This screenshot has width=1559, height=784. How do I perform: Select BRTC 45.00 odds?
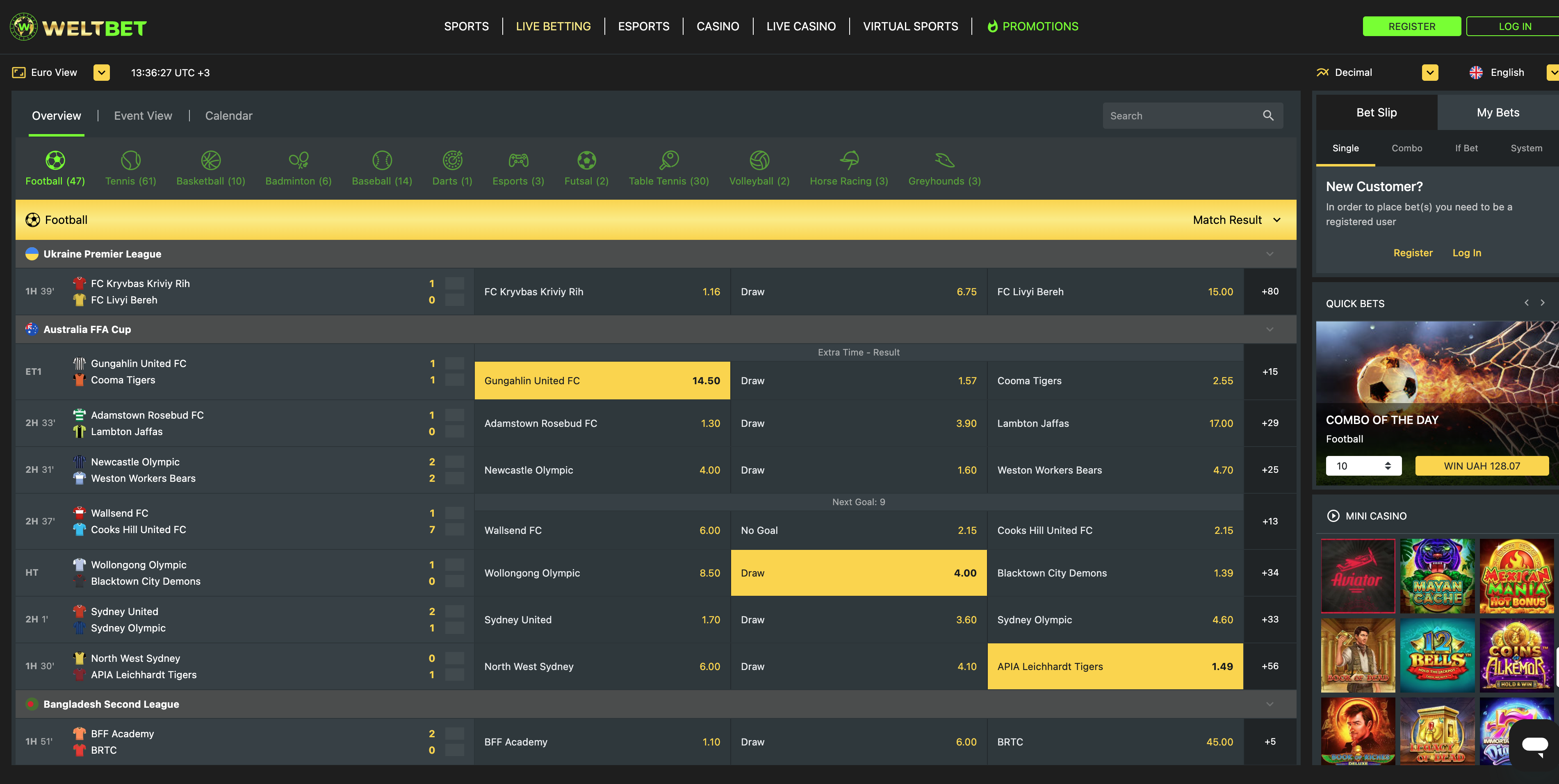coord(1115,742)
